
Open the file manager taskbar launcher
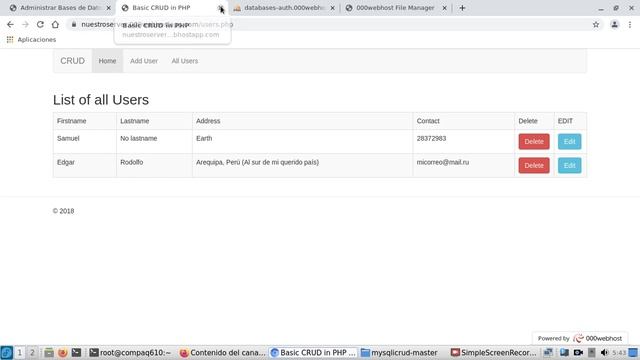click(49, 353)
